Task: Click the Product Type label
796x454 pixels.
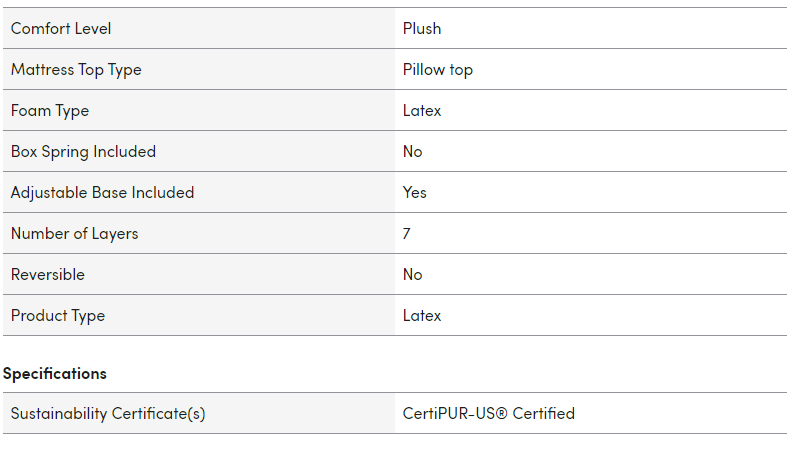Action: coord(57,315)
